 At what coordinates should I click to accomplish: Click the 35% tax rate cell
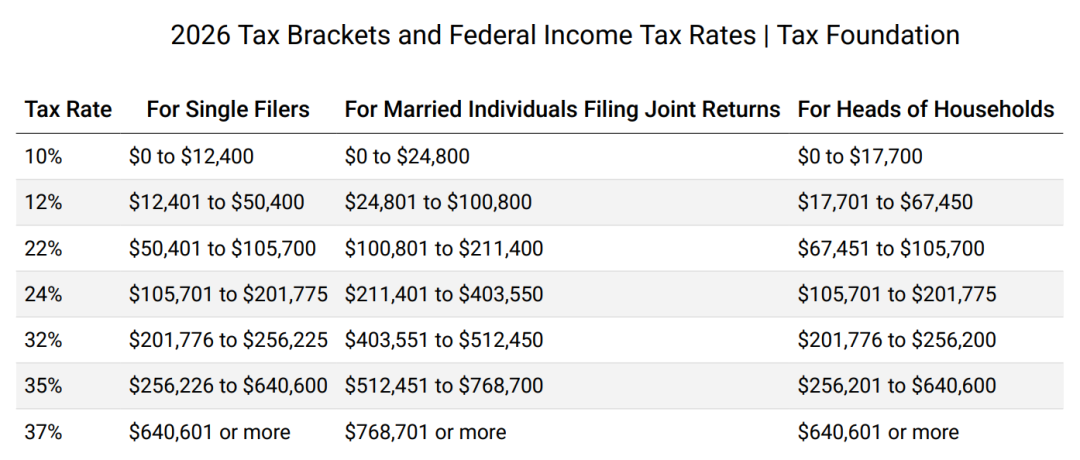point(43,386)
